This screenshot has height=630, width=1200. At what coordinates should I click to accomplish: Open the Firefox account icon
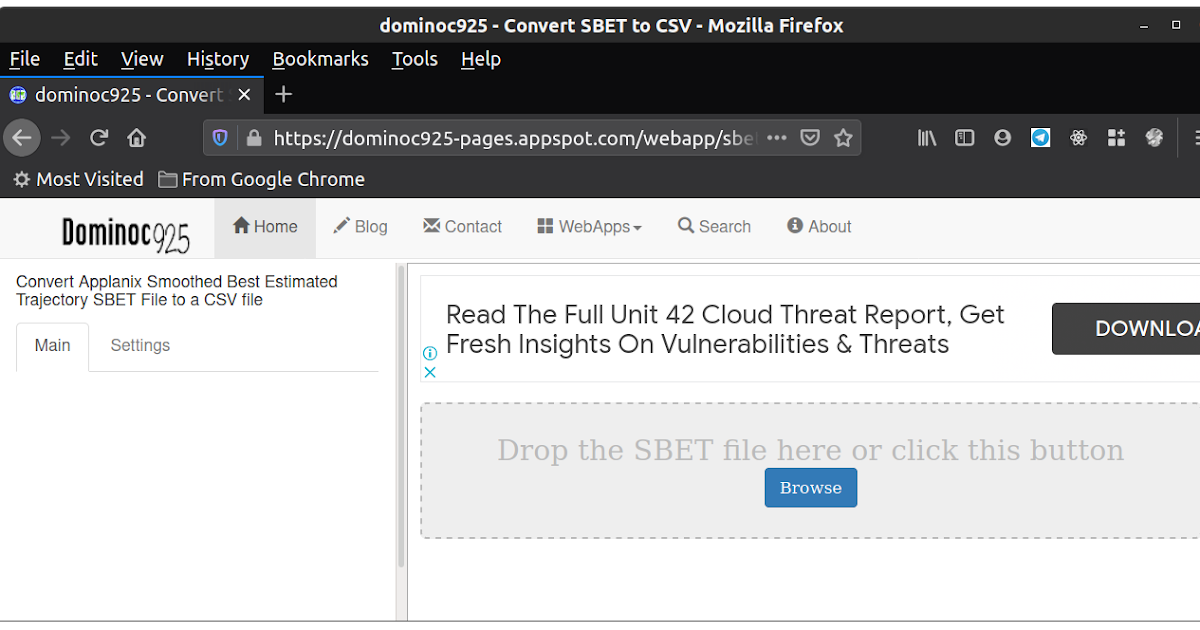coord(1002,137)
